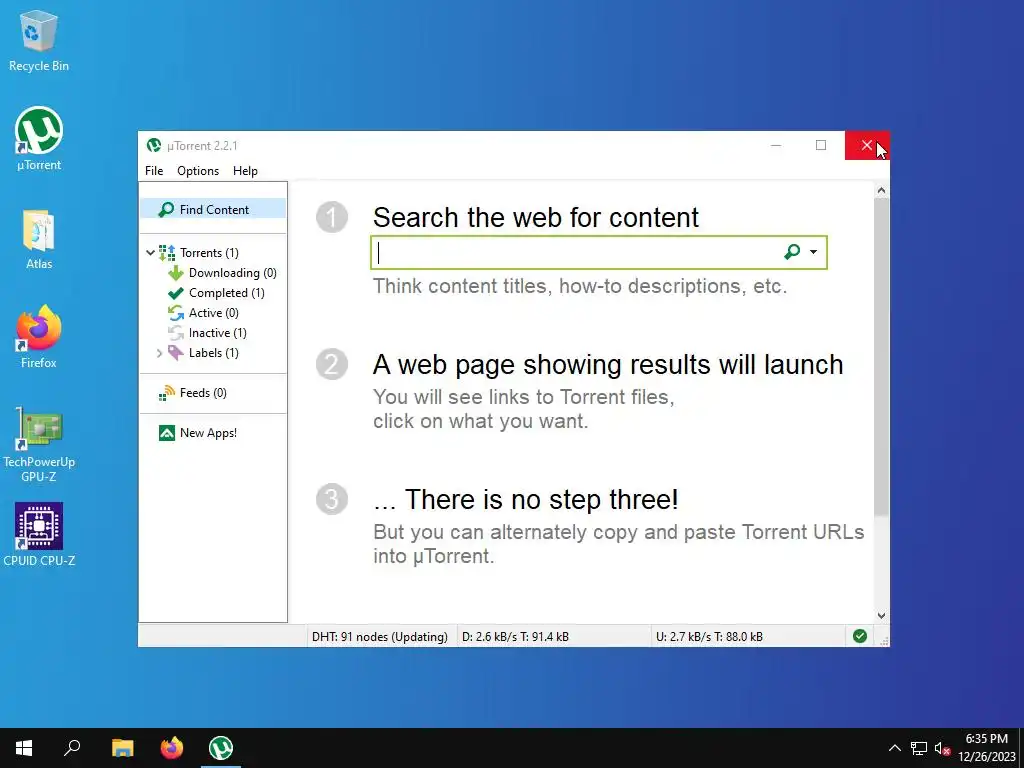Select the CPUID CPU-Z desktop icon
The height and width of the screenshot is (768, 1024).
pos(39,534)
